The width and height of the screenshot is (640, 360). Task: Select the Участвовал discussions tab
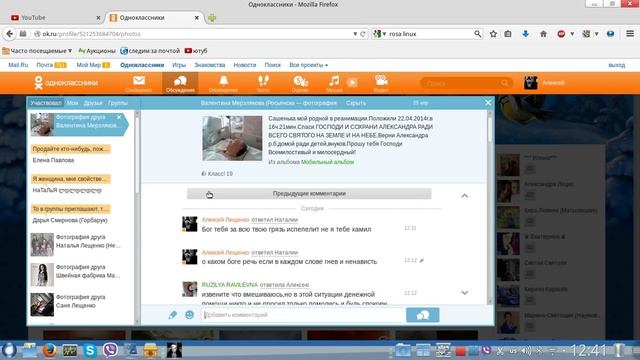pyautogui.click(x=46, y=103)
